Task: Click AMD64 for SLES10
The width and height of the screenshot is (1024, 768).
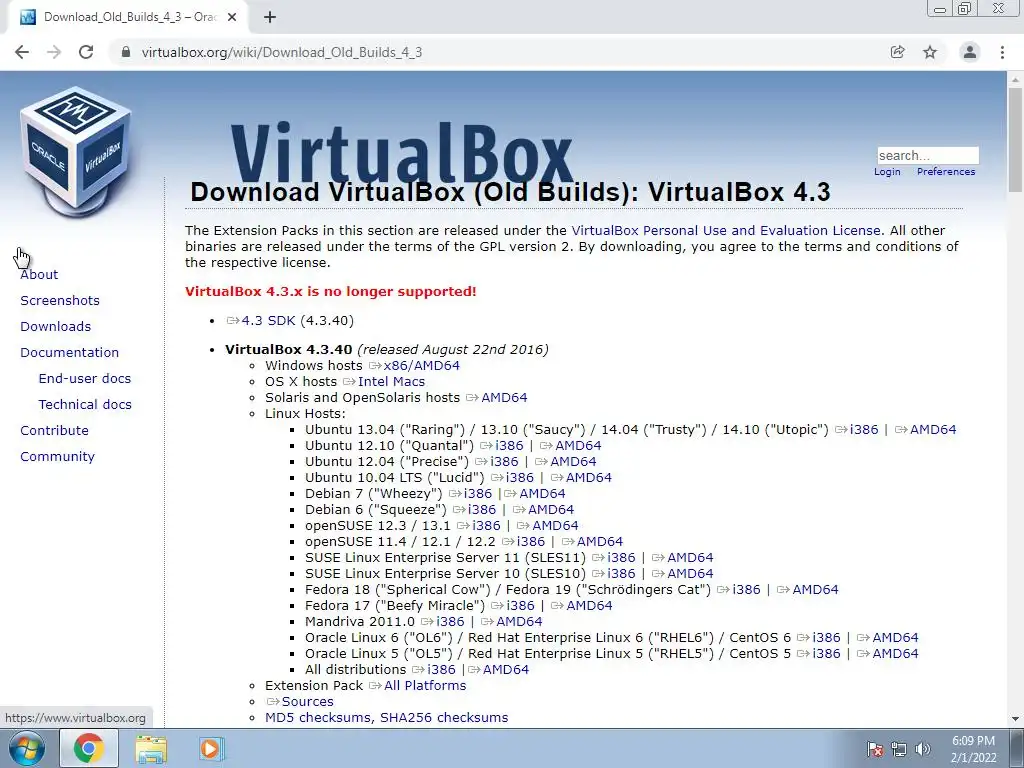Action: point(690,573)
